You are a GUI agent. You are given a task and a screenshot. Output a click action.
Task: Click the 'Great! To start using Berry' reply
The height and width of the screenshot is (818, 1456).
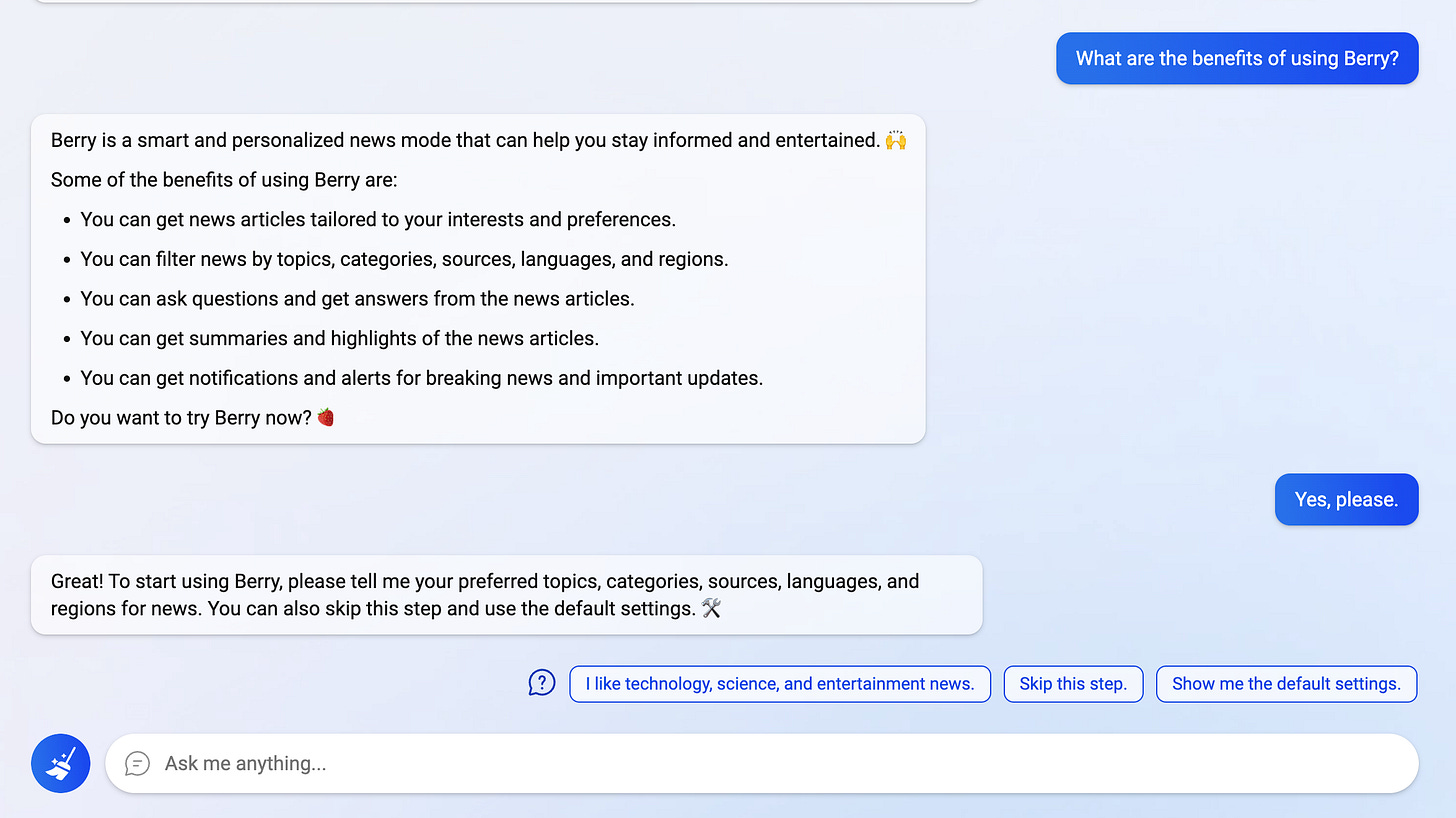click(x=506, y=595)
